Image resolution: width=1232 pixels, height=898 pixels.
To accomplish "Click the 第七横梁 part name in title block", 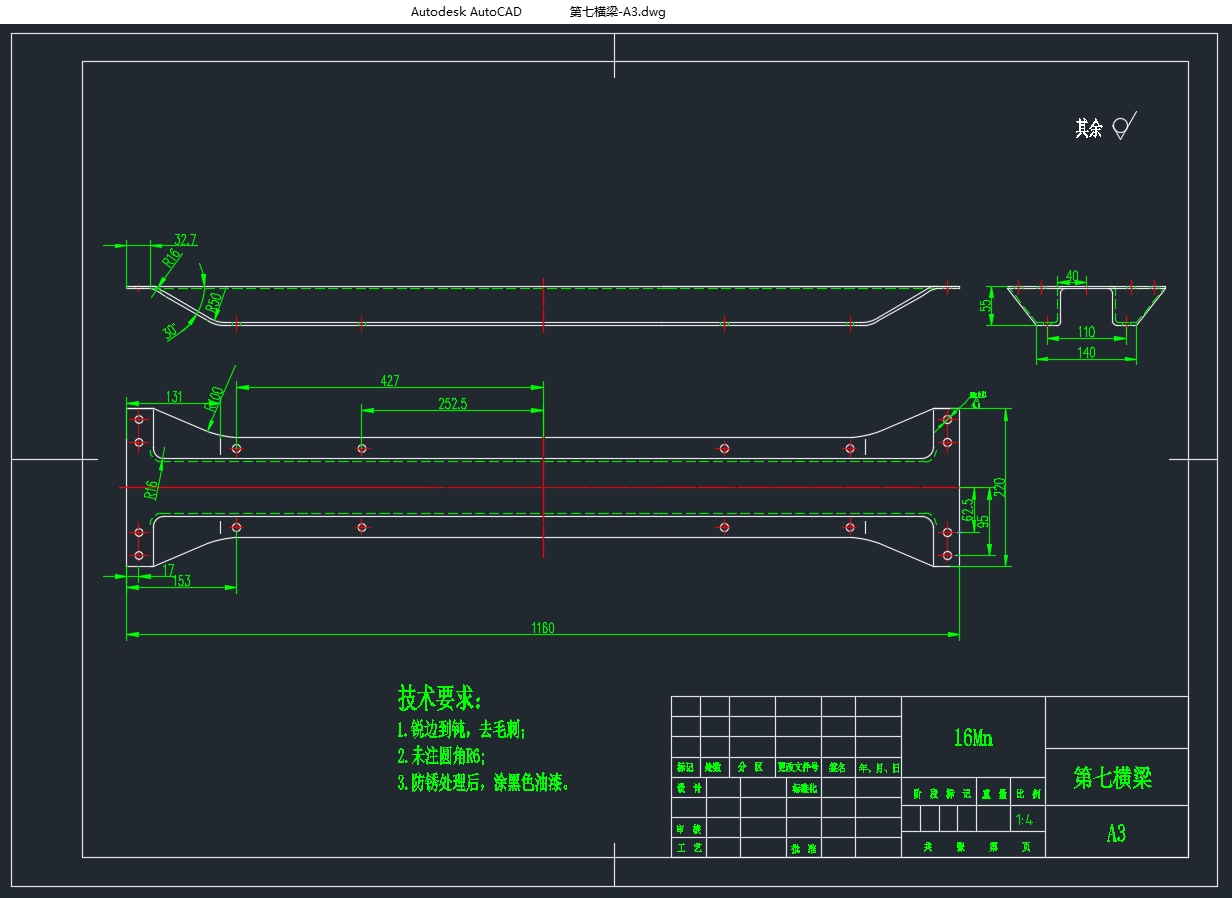I will point(1113,778).
